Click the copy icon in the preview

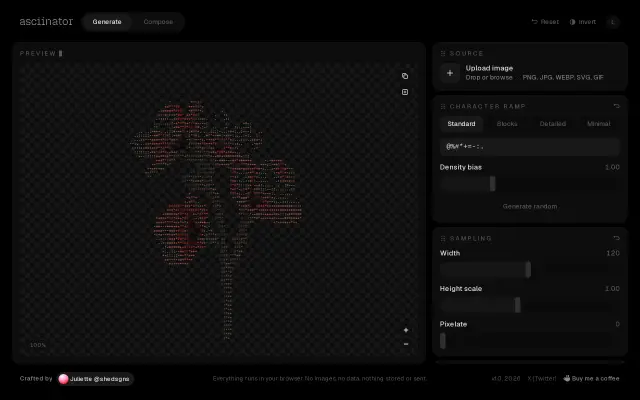click(x=404, y=76)
